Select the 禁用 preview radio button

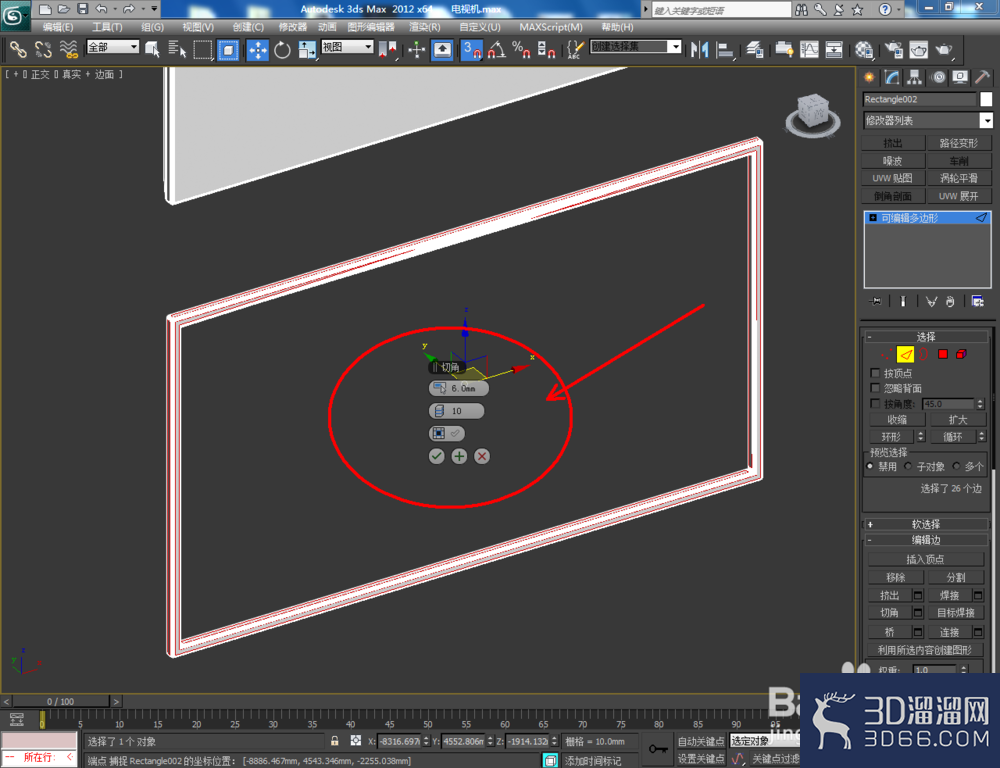(870, 466)
